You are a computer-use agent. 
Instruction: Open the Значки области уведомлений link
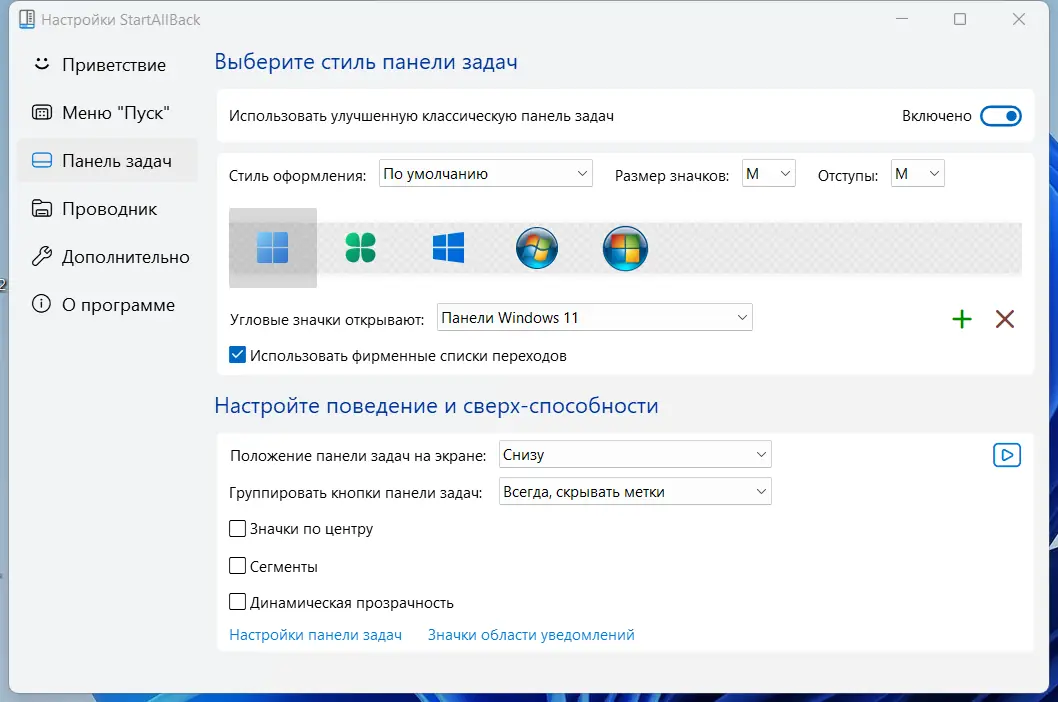pos(531,634)
